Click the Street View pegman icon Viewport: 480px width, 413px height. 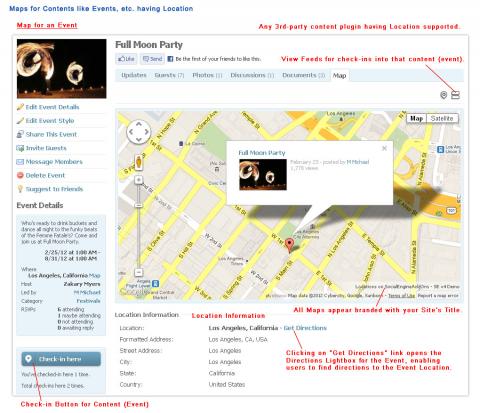click(x=139, y=163)
